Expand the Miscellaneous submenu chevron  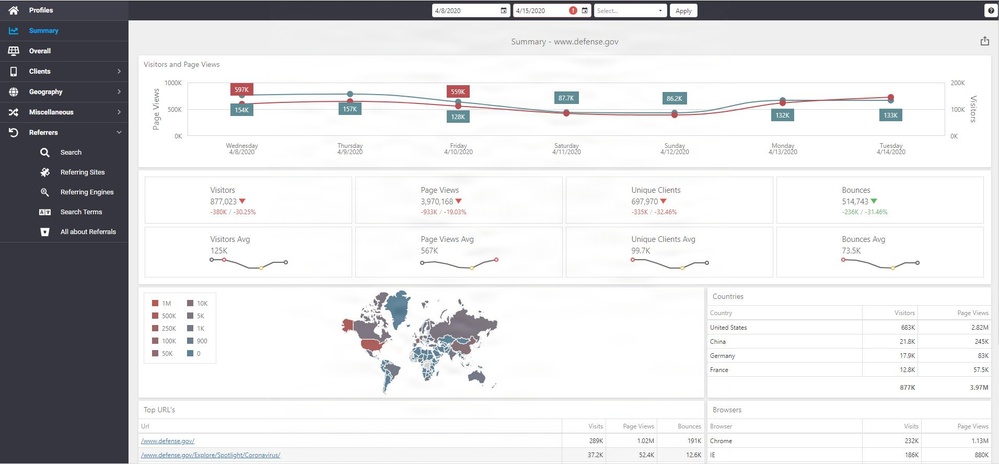119,112
